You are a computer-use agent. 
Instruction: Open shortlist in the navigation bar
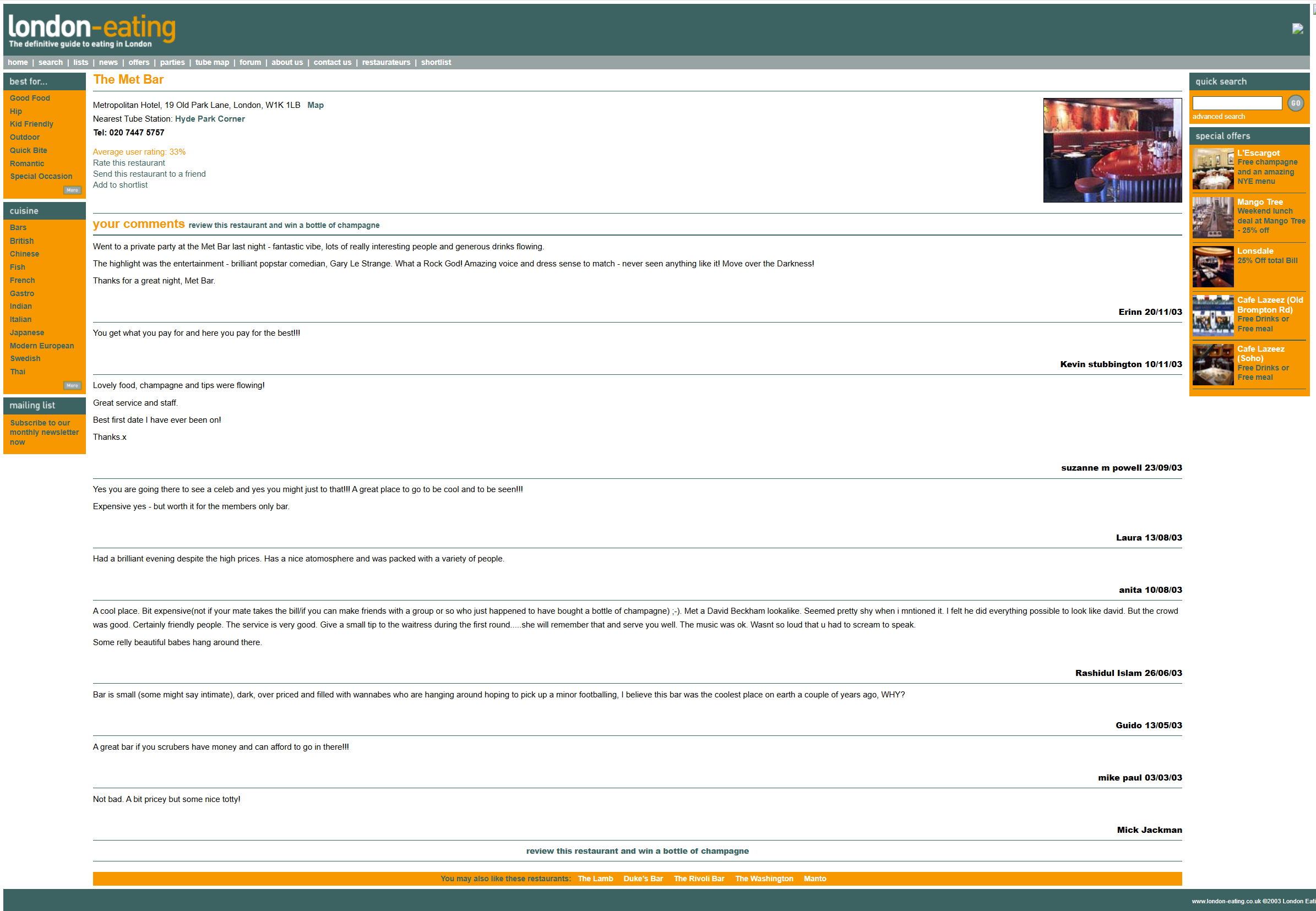(x=436, y=62)
